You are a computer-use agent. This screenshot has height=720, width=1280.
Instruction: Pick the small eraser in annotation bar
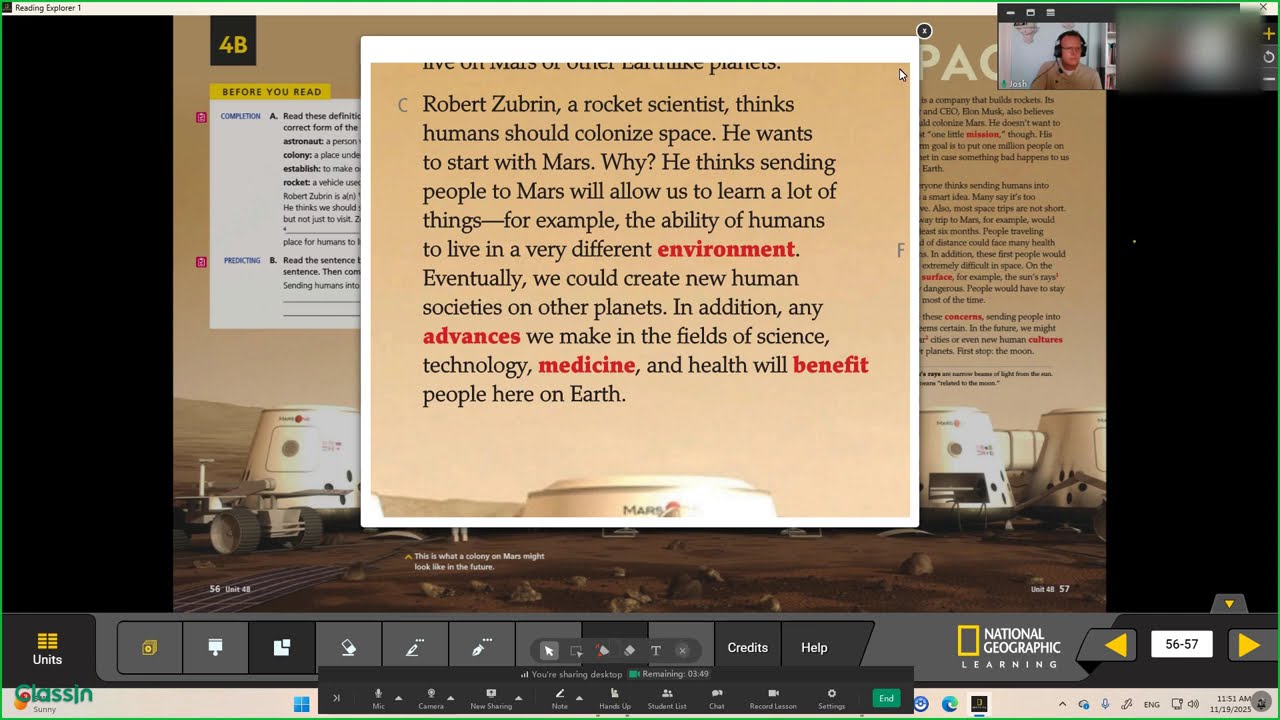coord(629,650)
